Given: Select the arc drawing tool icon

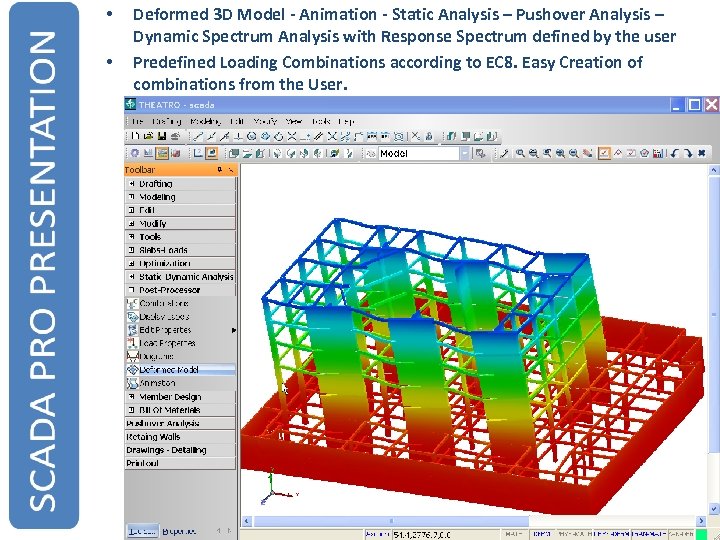Looking at the screenshot, I should tap(279, 136).
